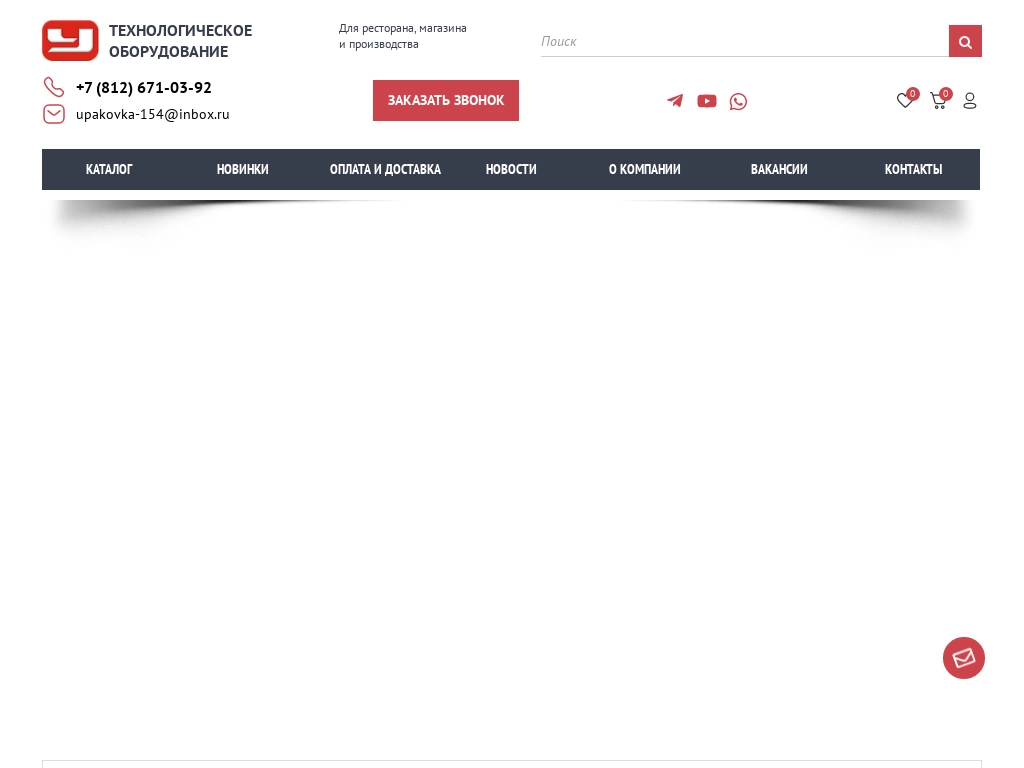Click the floating red envelope button
The height and width of the screenshot is (768, 1024).
pyautogui.click(x=964, y=658)
